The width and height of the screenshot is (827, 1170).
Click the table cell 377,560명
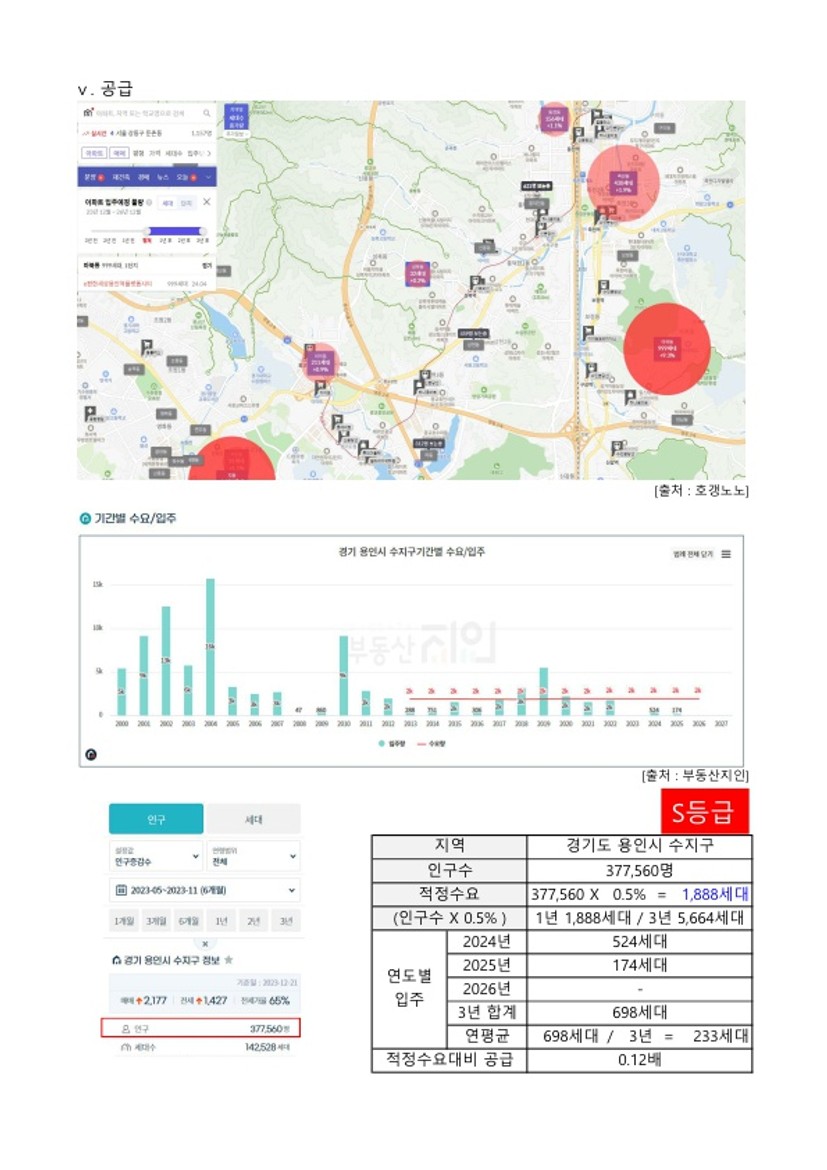click(640, 870)
